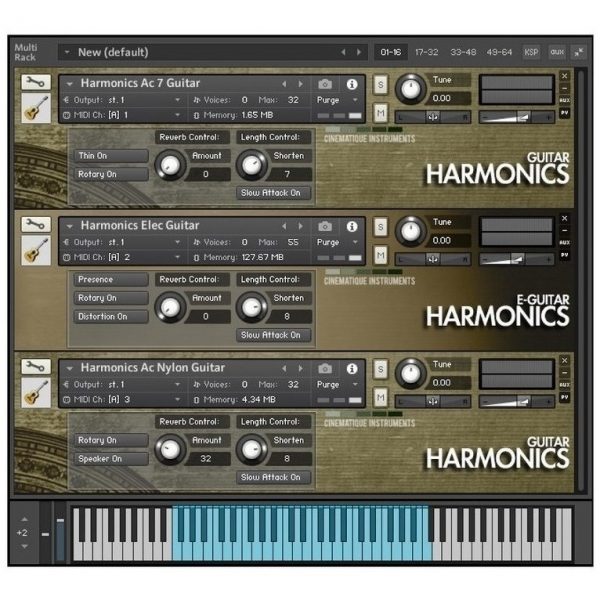Toggle Thin On for Ac 7 Guitar
The height and width of the screenshot is (600, 600).
tap(111, 156)
